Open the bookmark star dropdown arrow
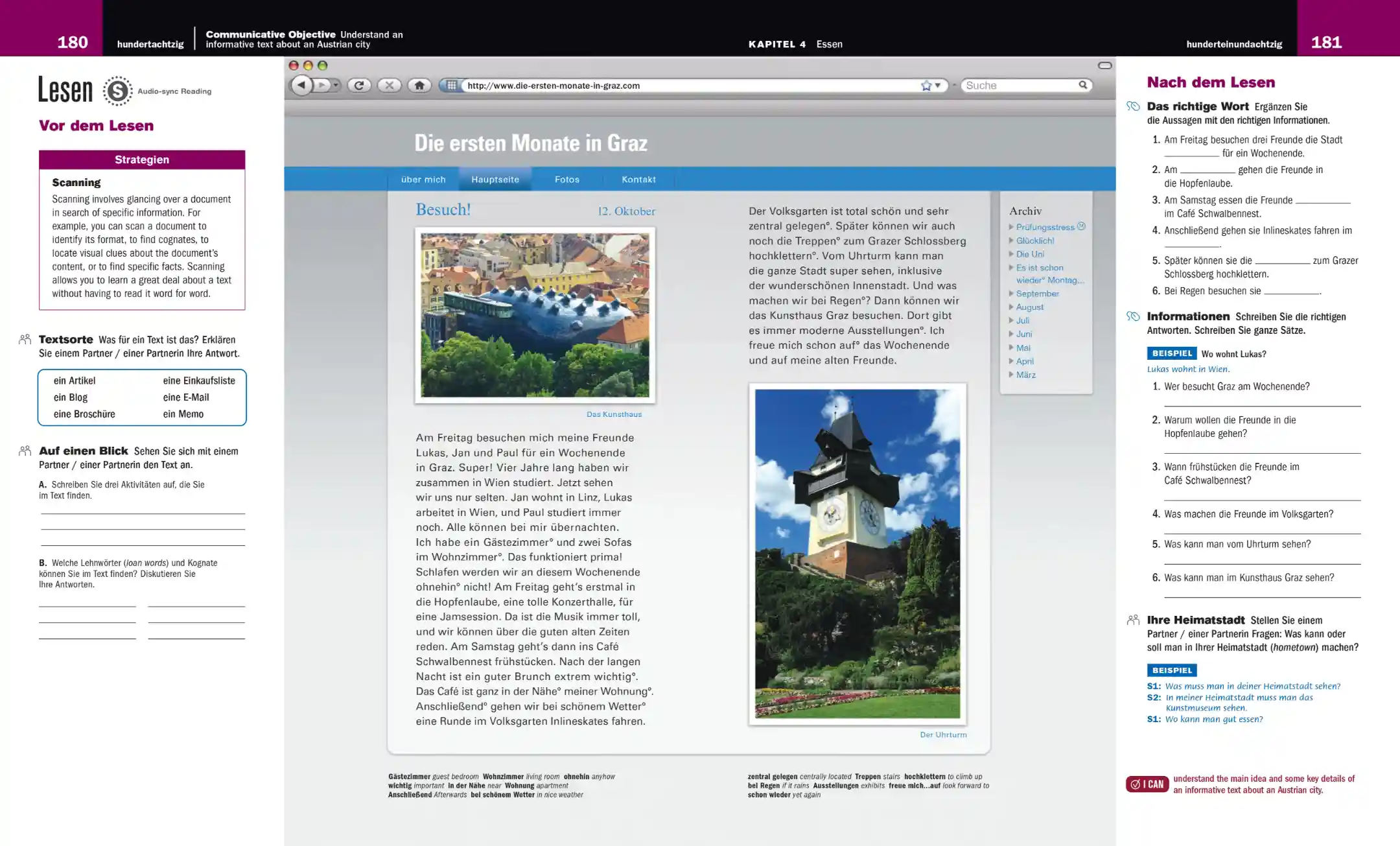The height and width of the screenshot is (846, 1400). 938,86
